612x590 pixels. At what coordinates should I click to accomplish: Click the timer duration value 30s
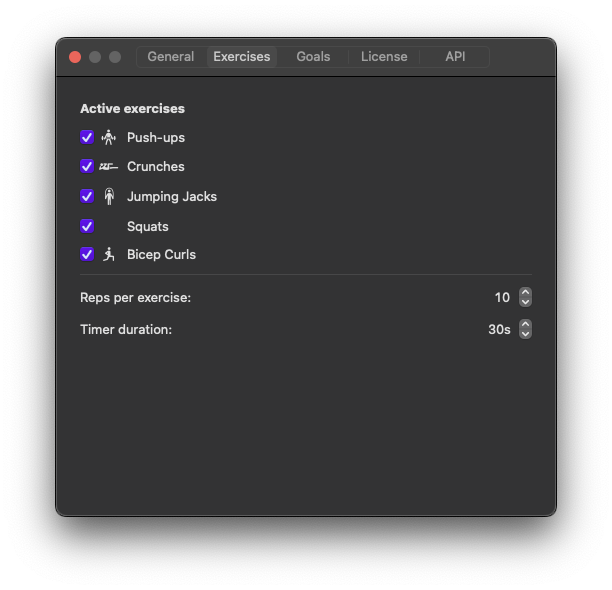point(499,330)
